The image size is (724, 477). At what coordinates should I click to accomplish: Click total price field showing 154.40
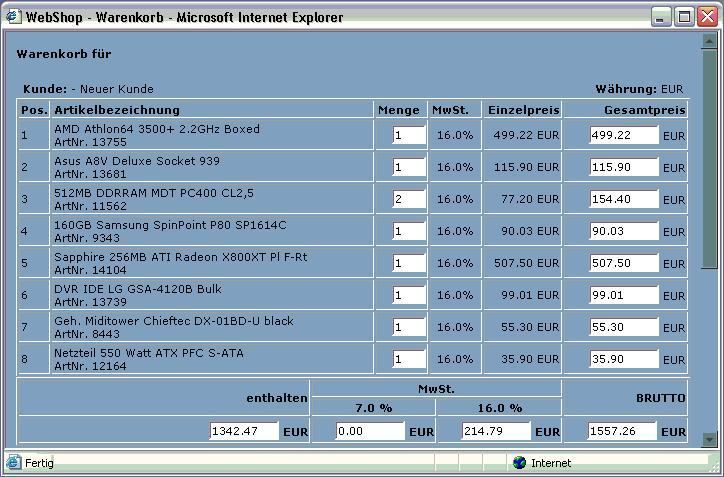(624, 199)
